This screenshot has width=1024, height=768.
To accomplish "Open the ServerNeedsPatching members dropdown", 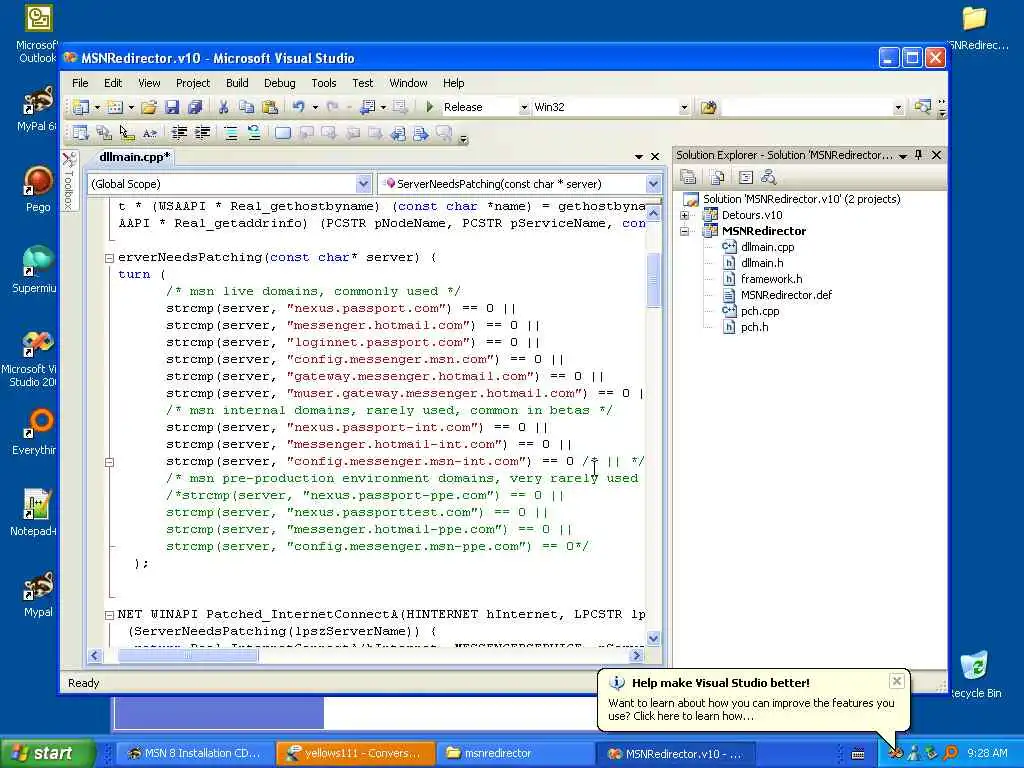I will [x=653, y=184].
